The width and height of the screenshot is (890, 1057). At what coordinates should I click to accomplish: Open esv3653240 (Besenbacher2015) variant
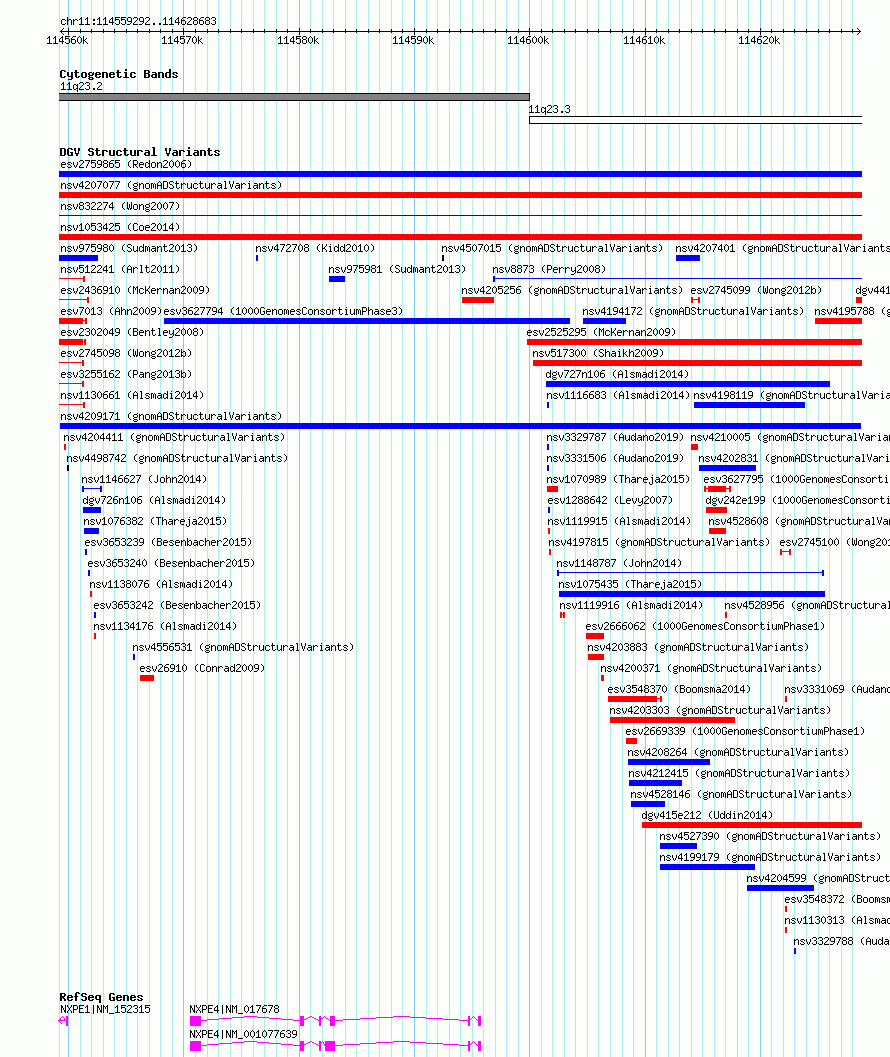coord(171,562)
